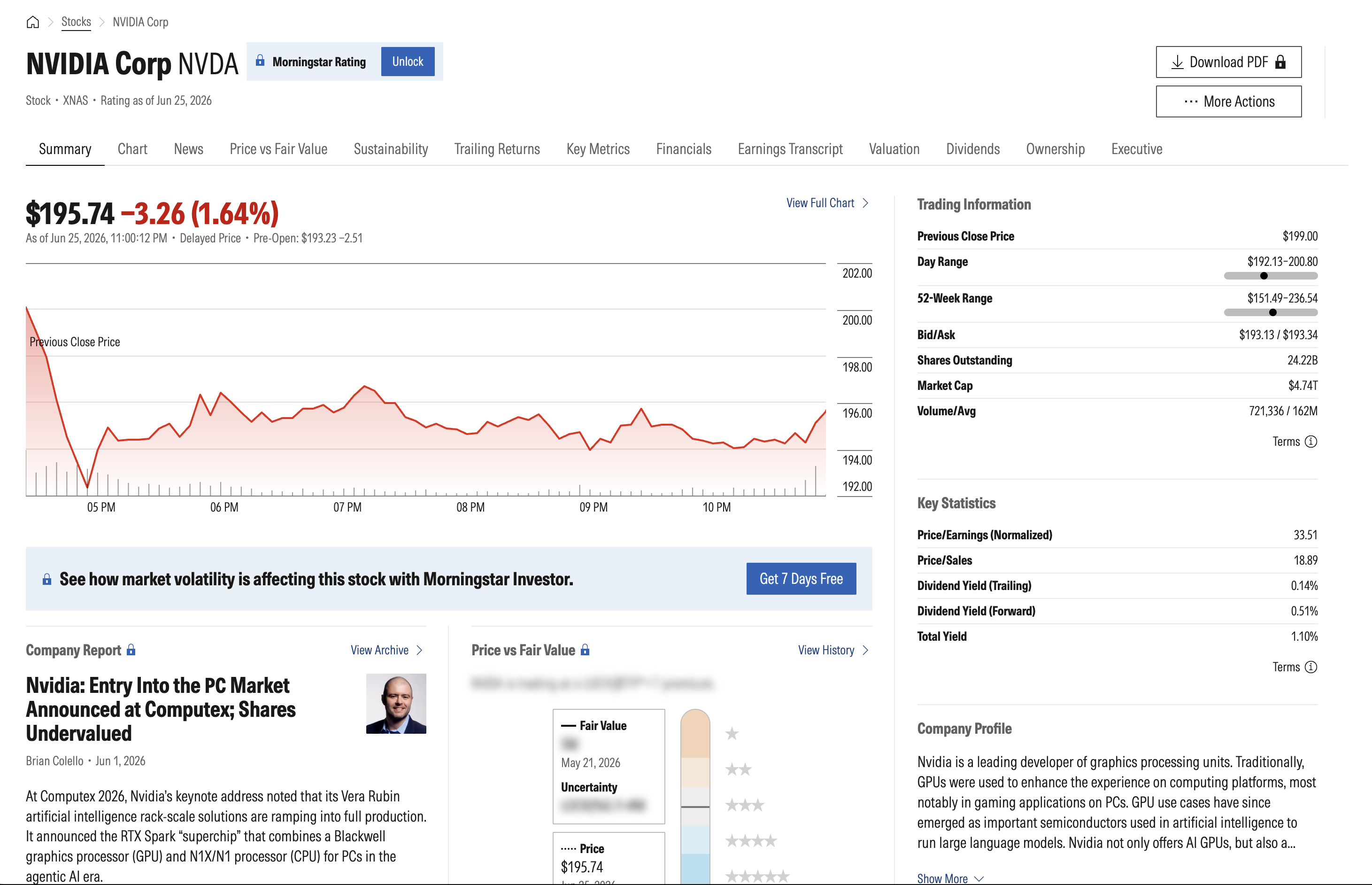Open More Actions menu
The image size is (1372, 885).
(x=1228, y=102)
